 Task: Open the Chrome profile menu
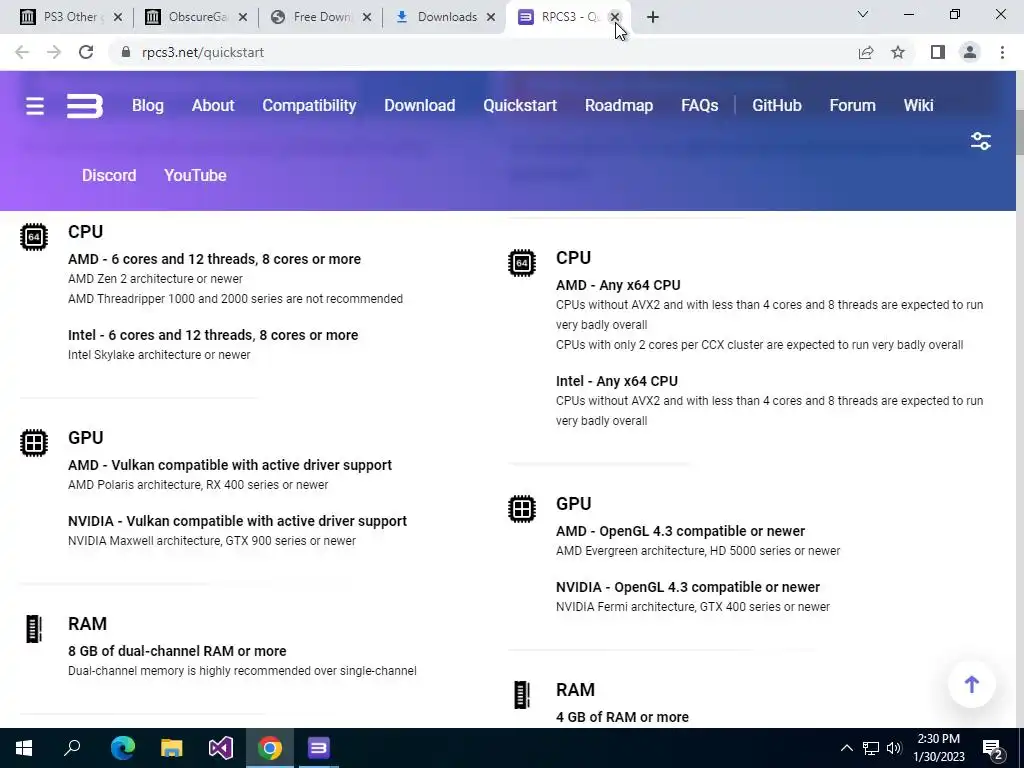pyautogui.click(x=970, y=52)
